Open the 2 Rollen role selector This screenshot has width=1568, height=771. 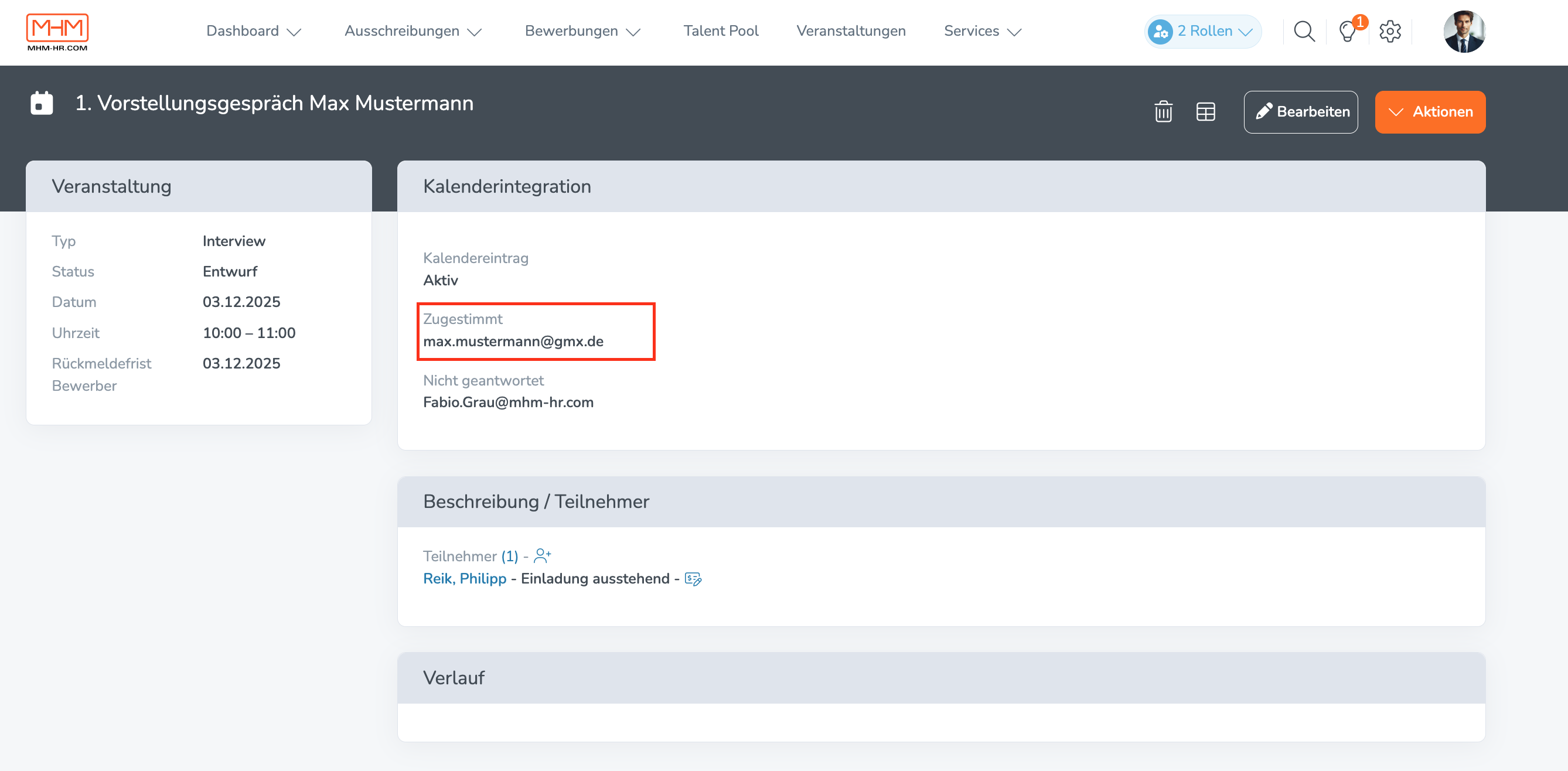coord(1202,31)
